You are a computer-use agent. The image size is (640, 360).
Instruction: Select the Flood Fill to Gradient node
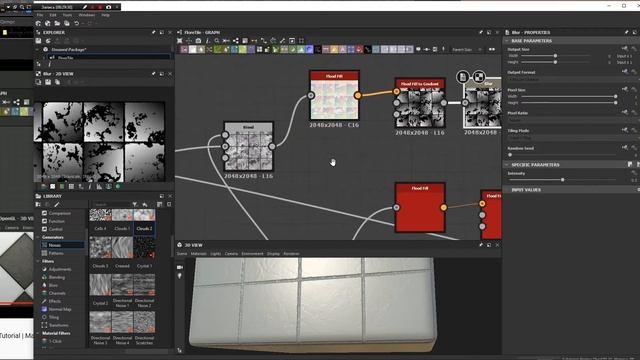(420, 103)
